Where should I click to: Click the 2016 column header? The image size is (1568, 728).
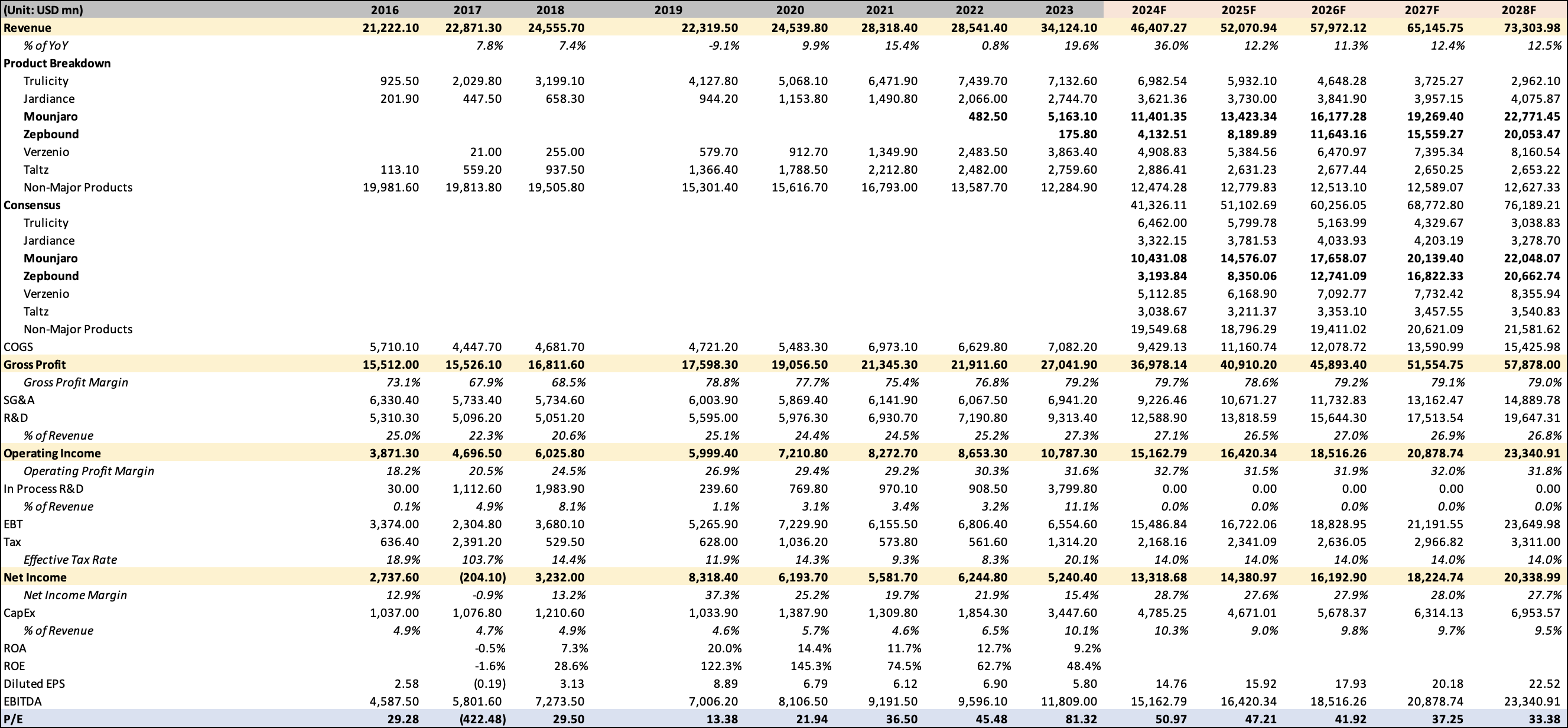tap(385, 9)
